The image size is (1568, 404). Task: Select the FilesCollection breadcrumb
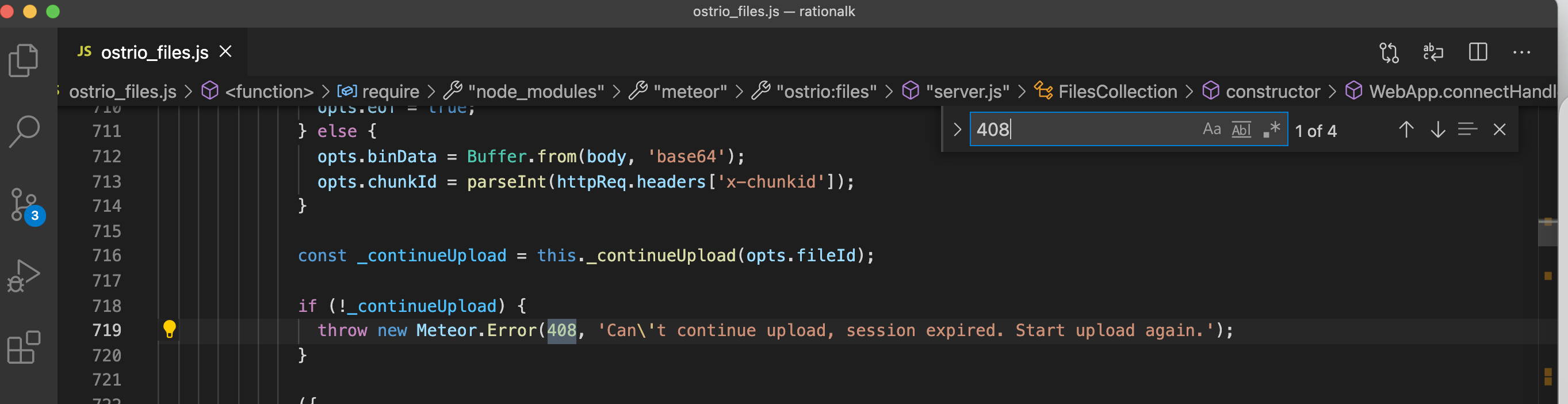tap(1106, 92)
